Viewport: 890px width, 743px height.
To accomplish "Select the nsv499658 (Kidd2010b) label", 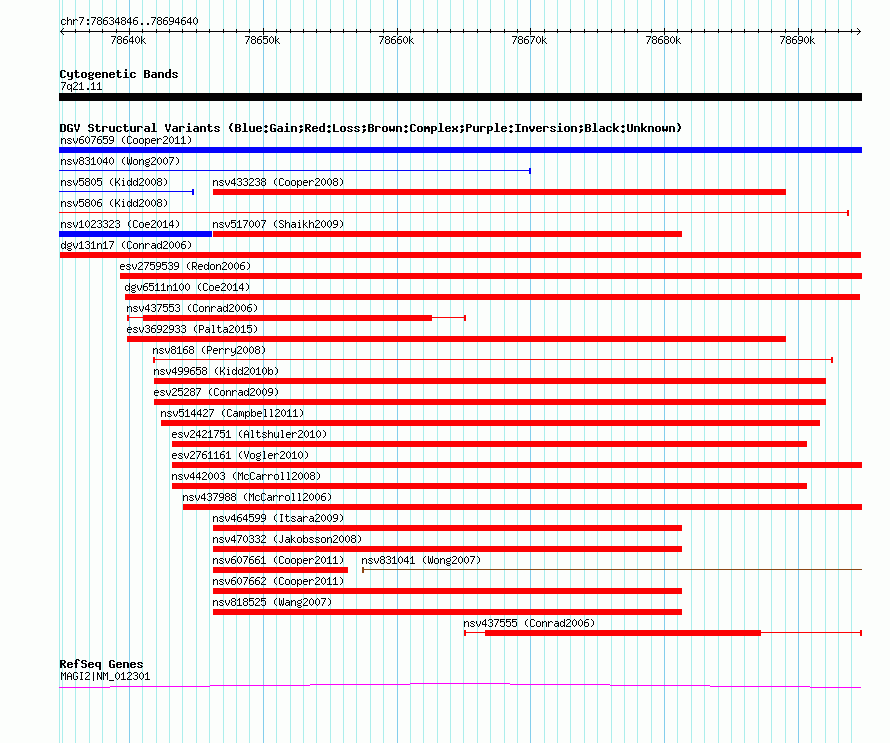I will [x=216, y=371].
